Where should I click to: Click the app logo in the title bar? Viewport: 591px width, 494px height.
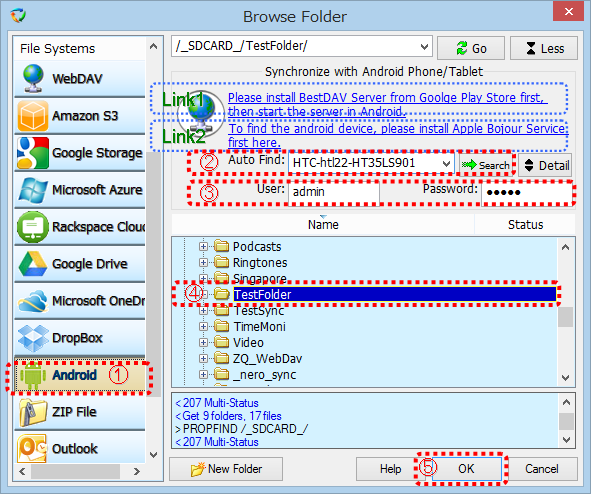tap(18, 16)
